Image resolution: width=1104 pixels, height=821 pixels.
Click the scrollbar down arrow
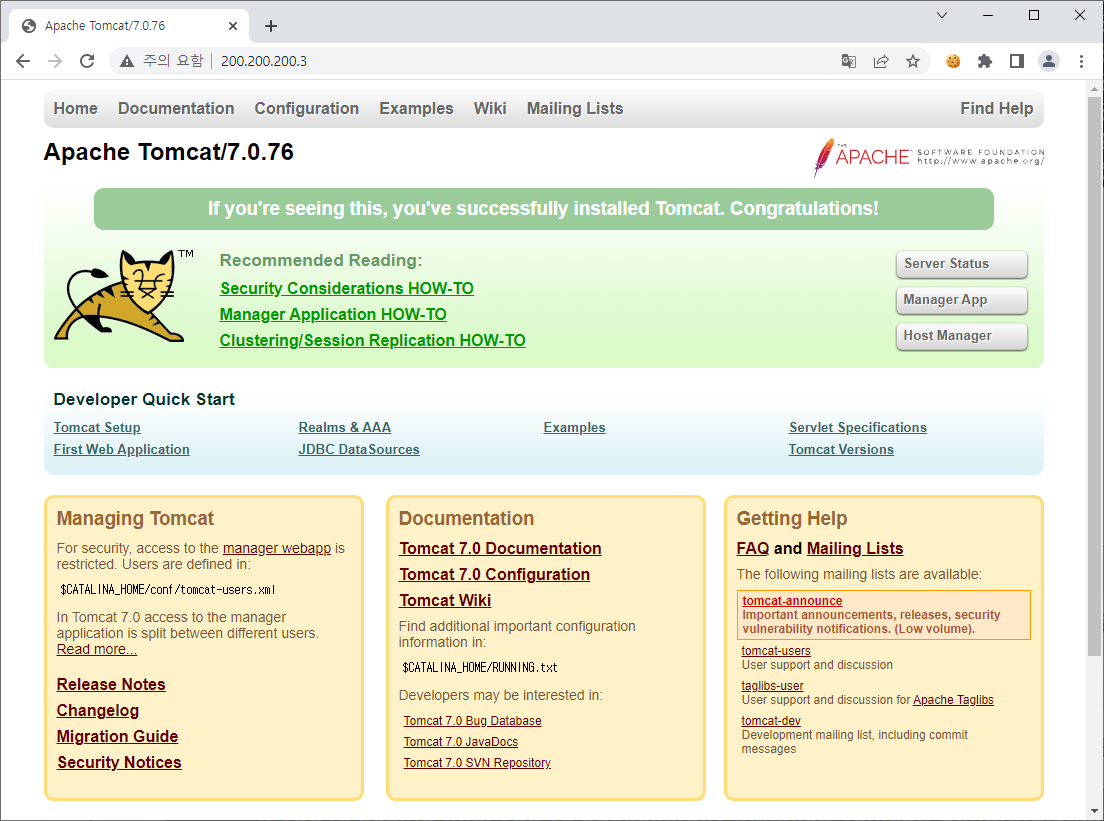[x=1094, y=811]
